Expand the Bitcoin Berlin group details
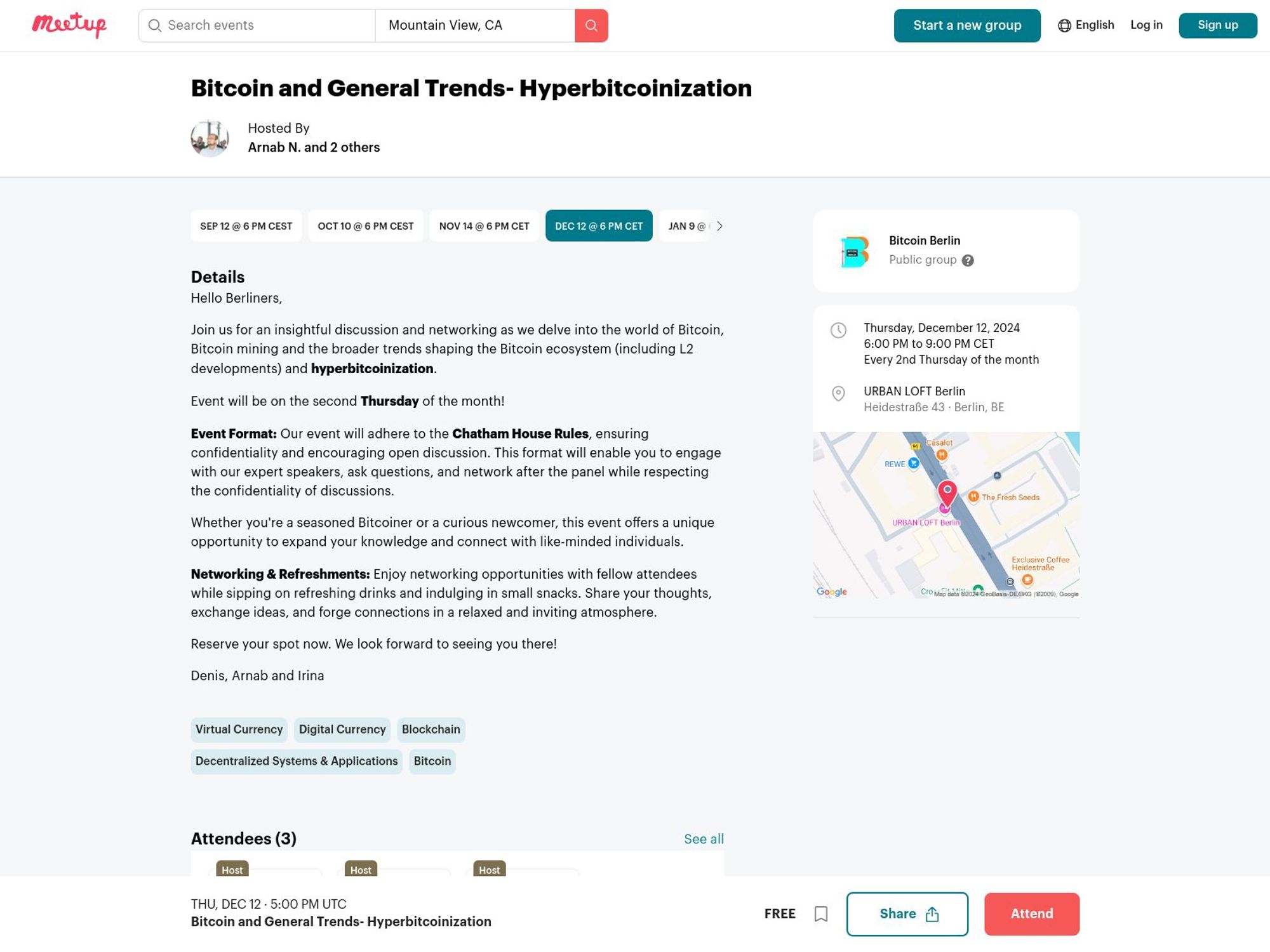Image resolution: width=1270 pixels, height=952 pixels. coord(924,241)
